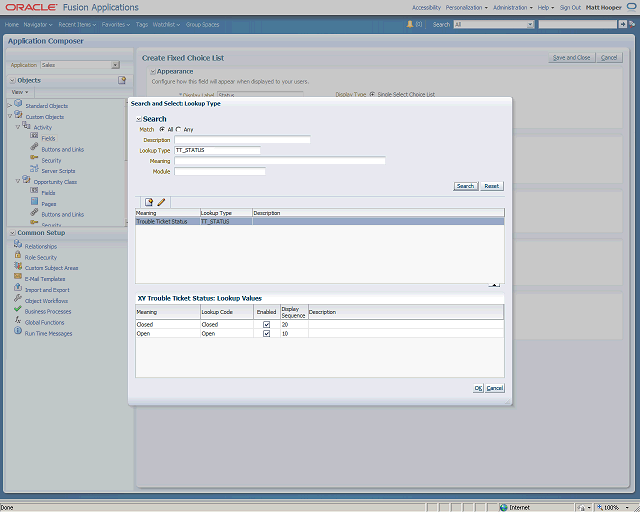This screenshot has height=512, width=640.
Task: Click the Opportunity Class object icon
Action: [26, 180]
